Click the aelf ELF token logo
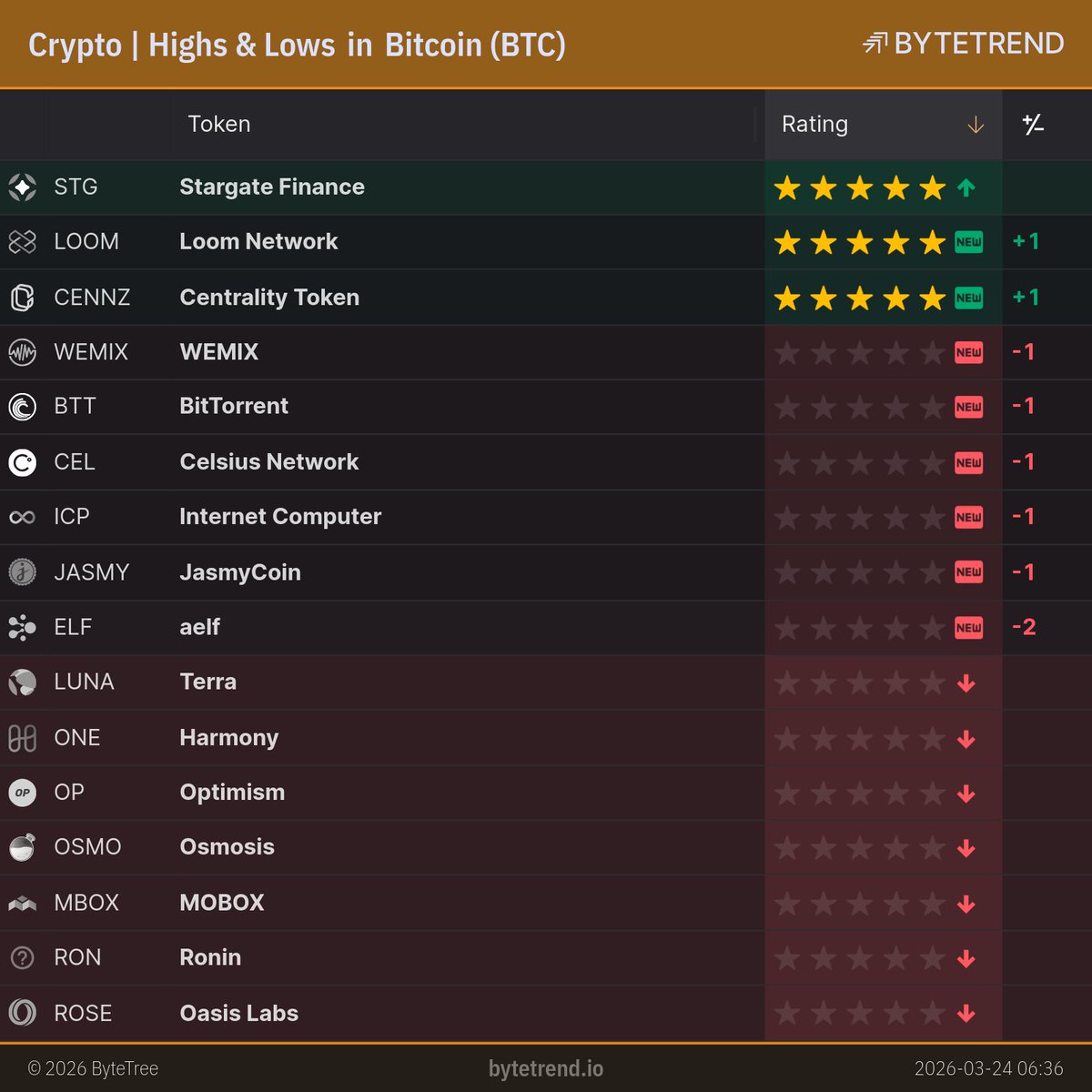Image resolution: width=1092 pixels, height=1092 pixels. pyautogui.click(x=22, y=627)
